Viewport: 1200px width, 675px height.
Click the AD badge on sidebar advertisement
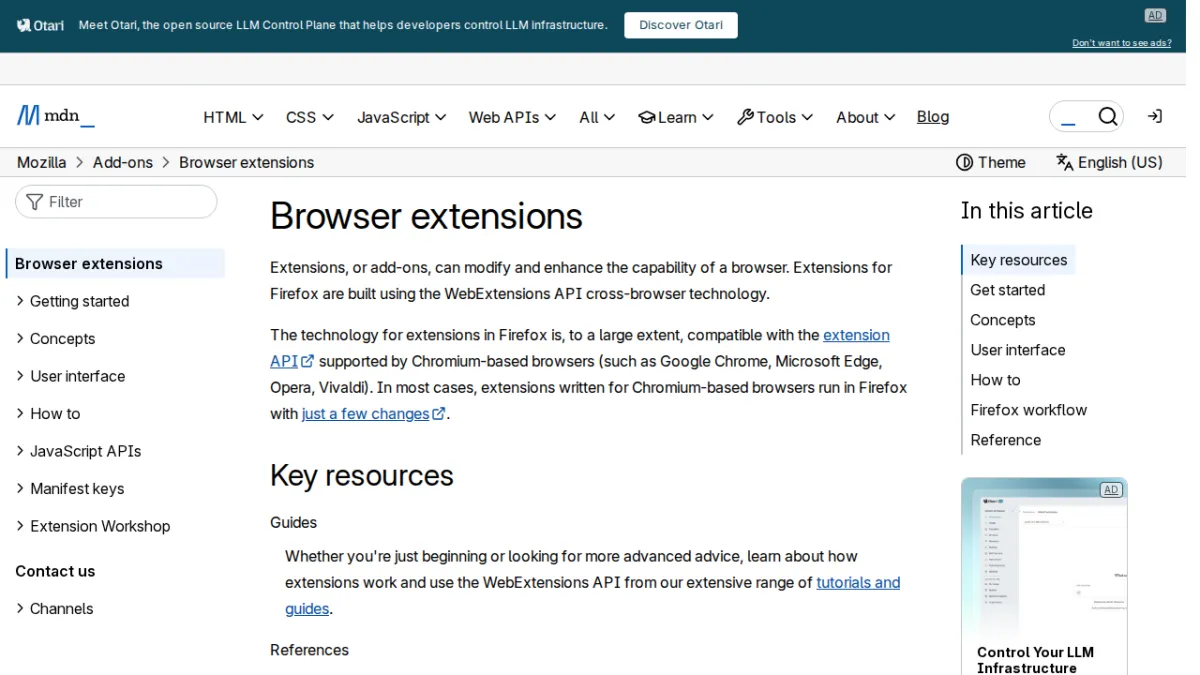[x=1110, y=490]
